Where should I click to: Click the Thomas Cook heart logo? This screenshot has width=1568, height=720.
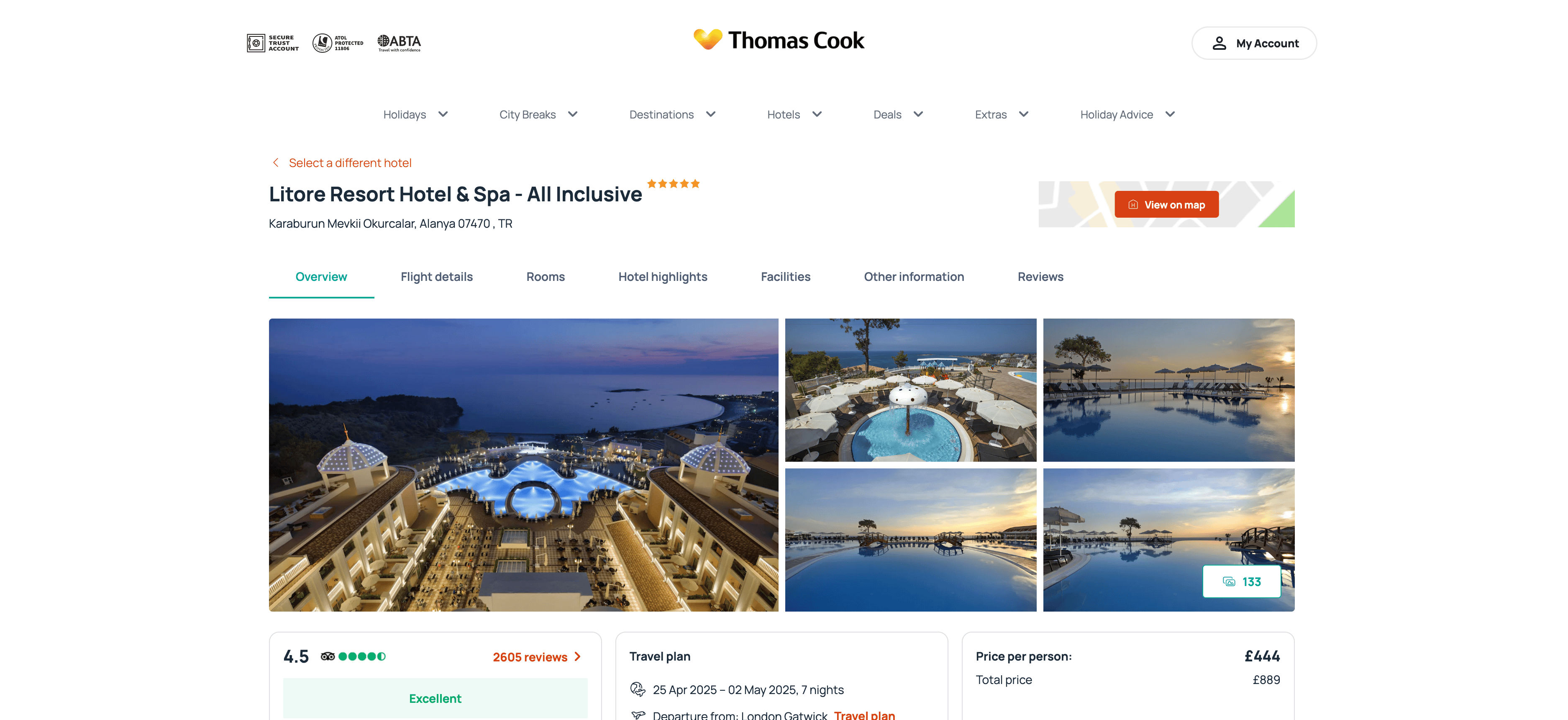707,40
